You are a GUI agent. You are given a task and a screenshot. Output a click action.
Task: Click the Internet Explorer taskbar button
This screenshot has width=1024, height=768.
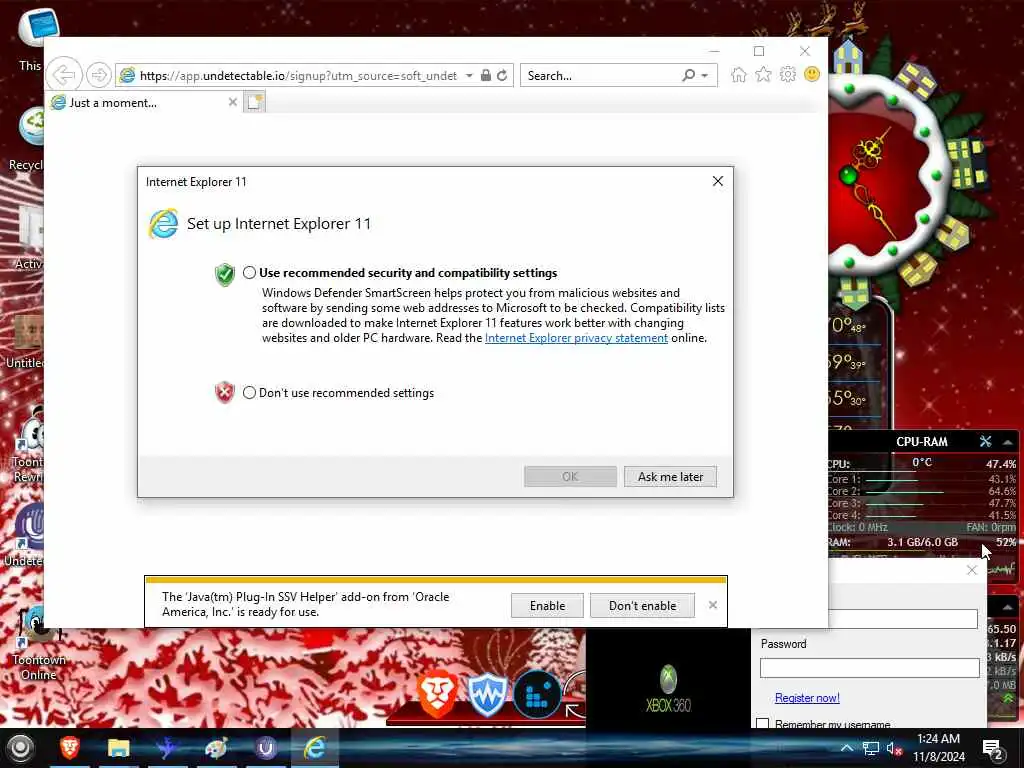(315, 748)
